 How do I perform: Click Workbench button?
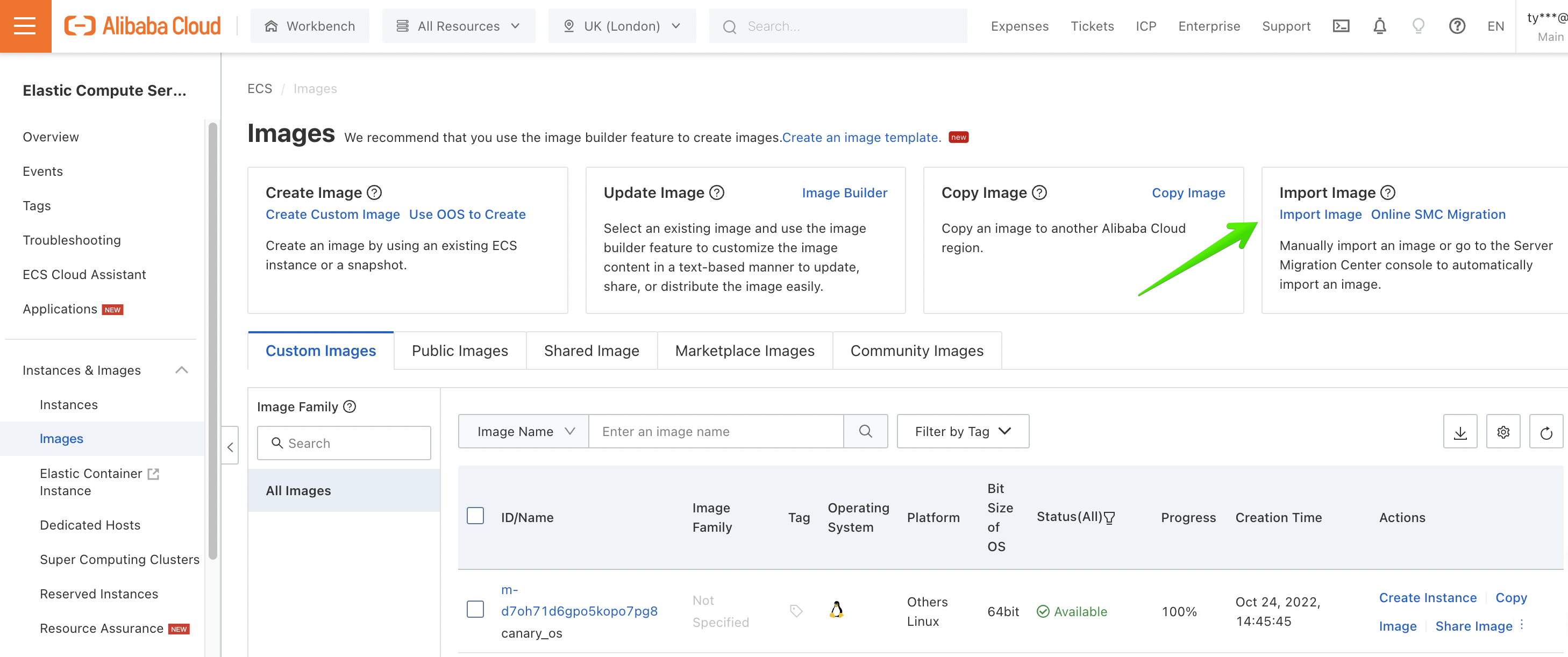(309, 26)
